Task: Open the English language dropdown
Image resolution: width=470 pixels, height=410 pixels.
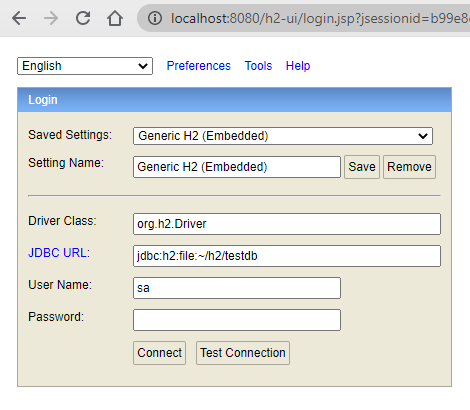Action: click(x=85, y=66)
